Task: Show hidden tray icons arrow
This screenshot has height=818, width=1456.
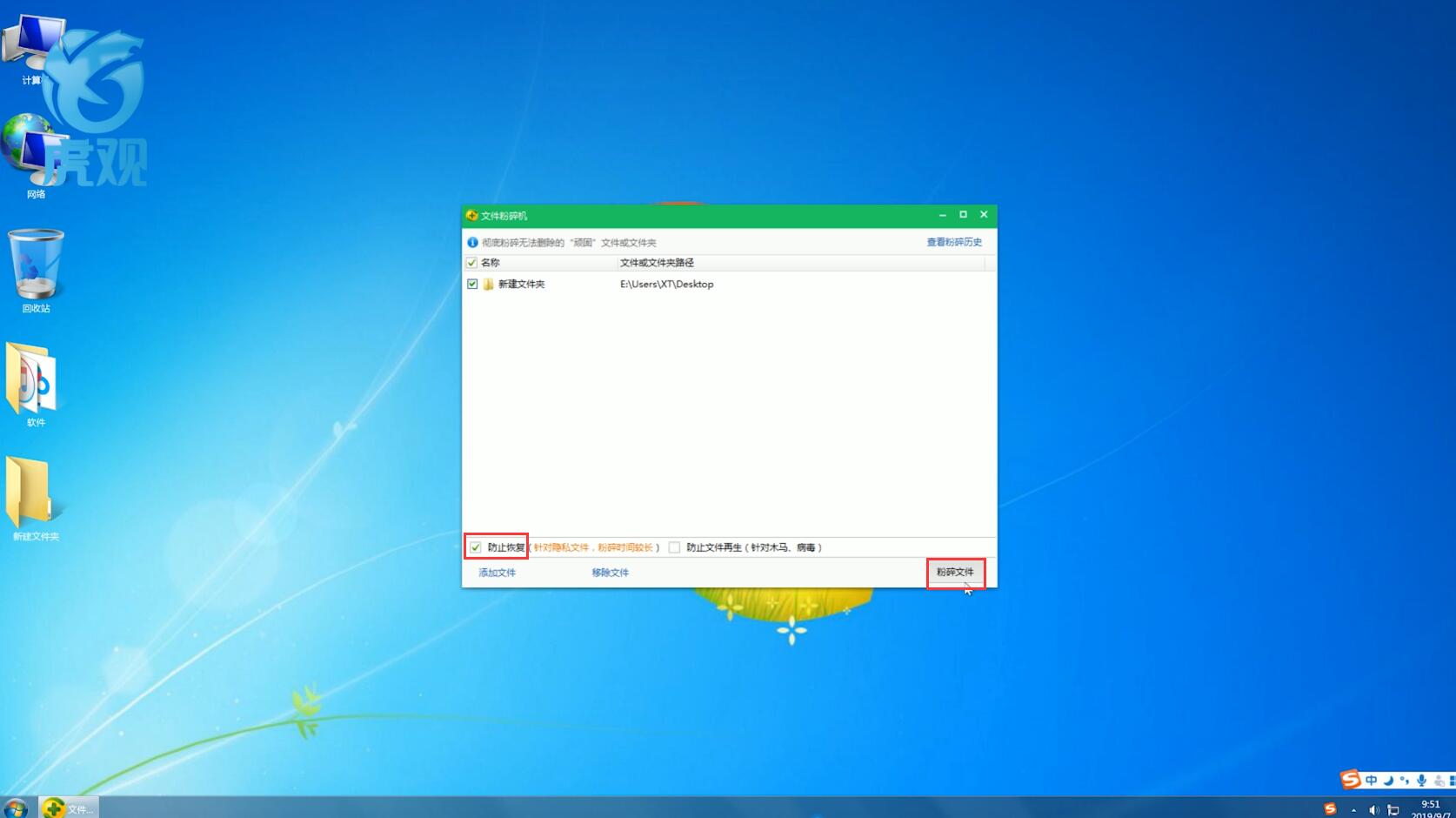Action: pyautogui.click(x=1353, y=810)
